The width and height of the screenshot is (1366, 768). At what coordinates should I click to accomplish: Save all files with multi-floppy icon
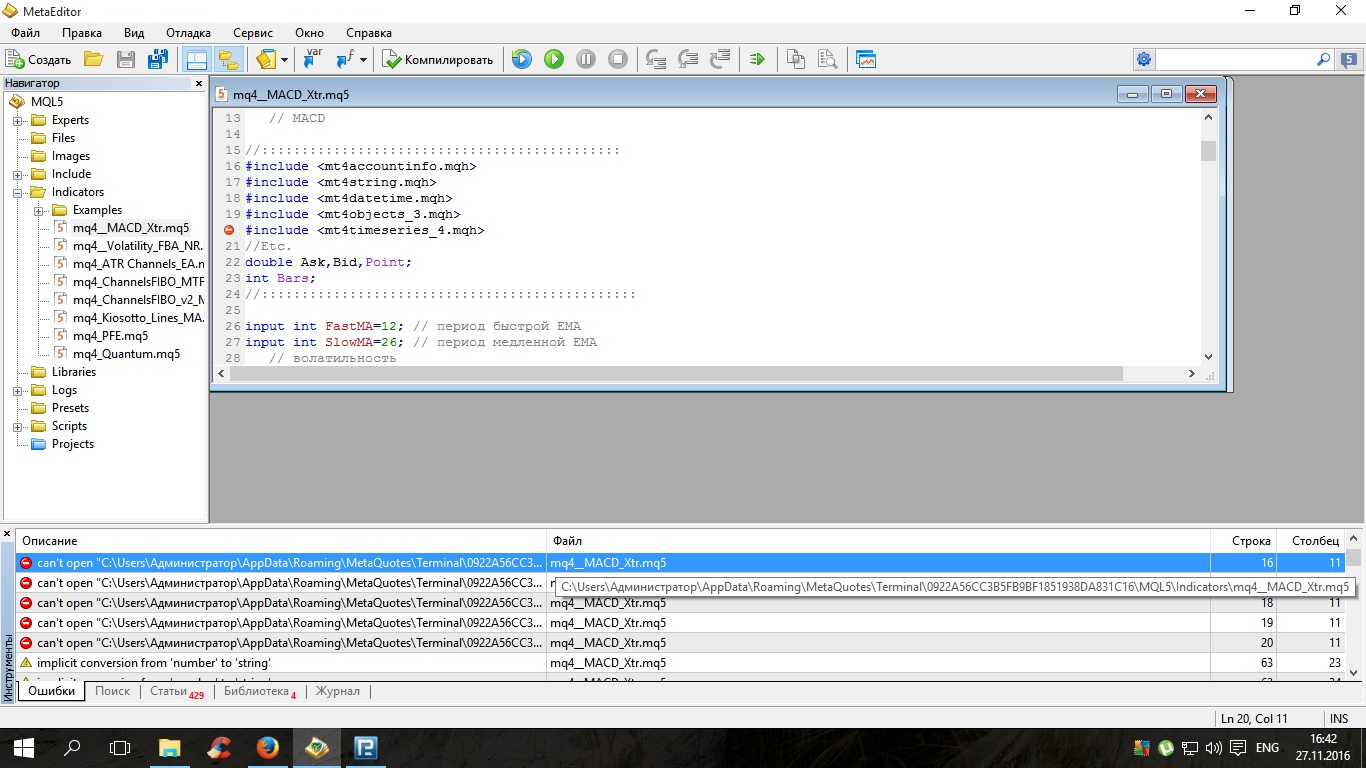[157, 60]
